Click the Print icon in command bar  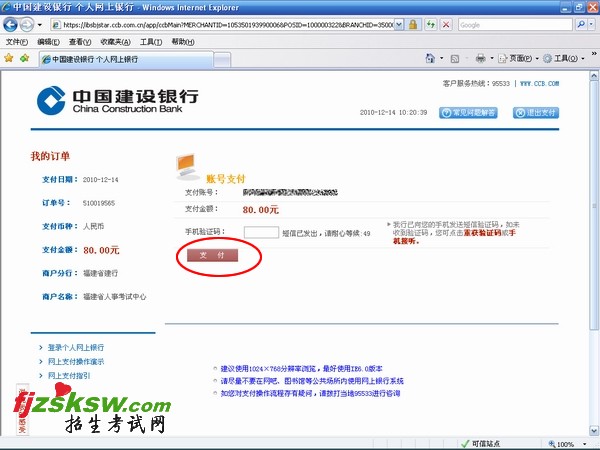[481, 58]
